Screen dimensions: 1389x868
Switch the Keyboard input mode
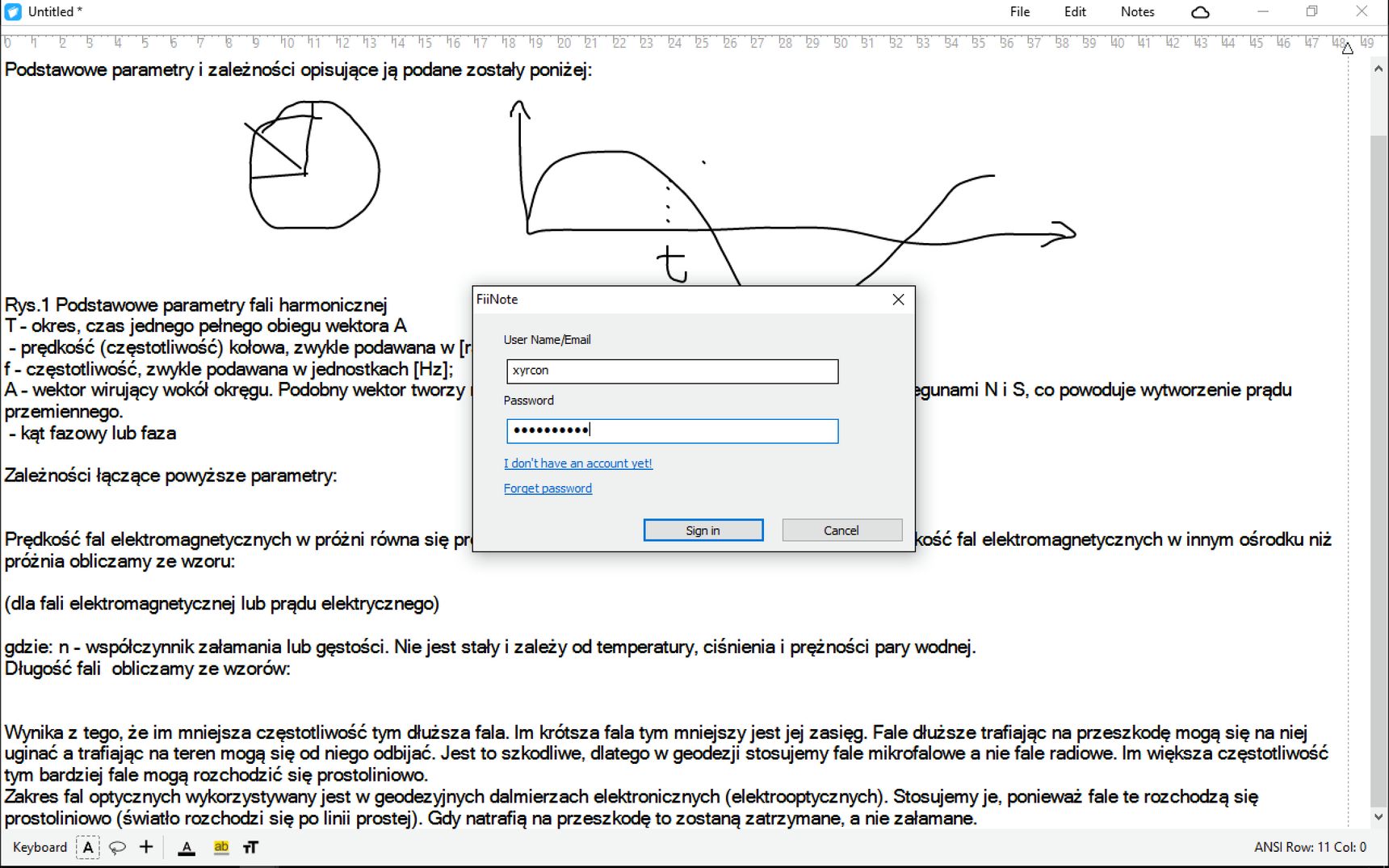pos(40,847)
